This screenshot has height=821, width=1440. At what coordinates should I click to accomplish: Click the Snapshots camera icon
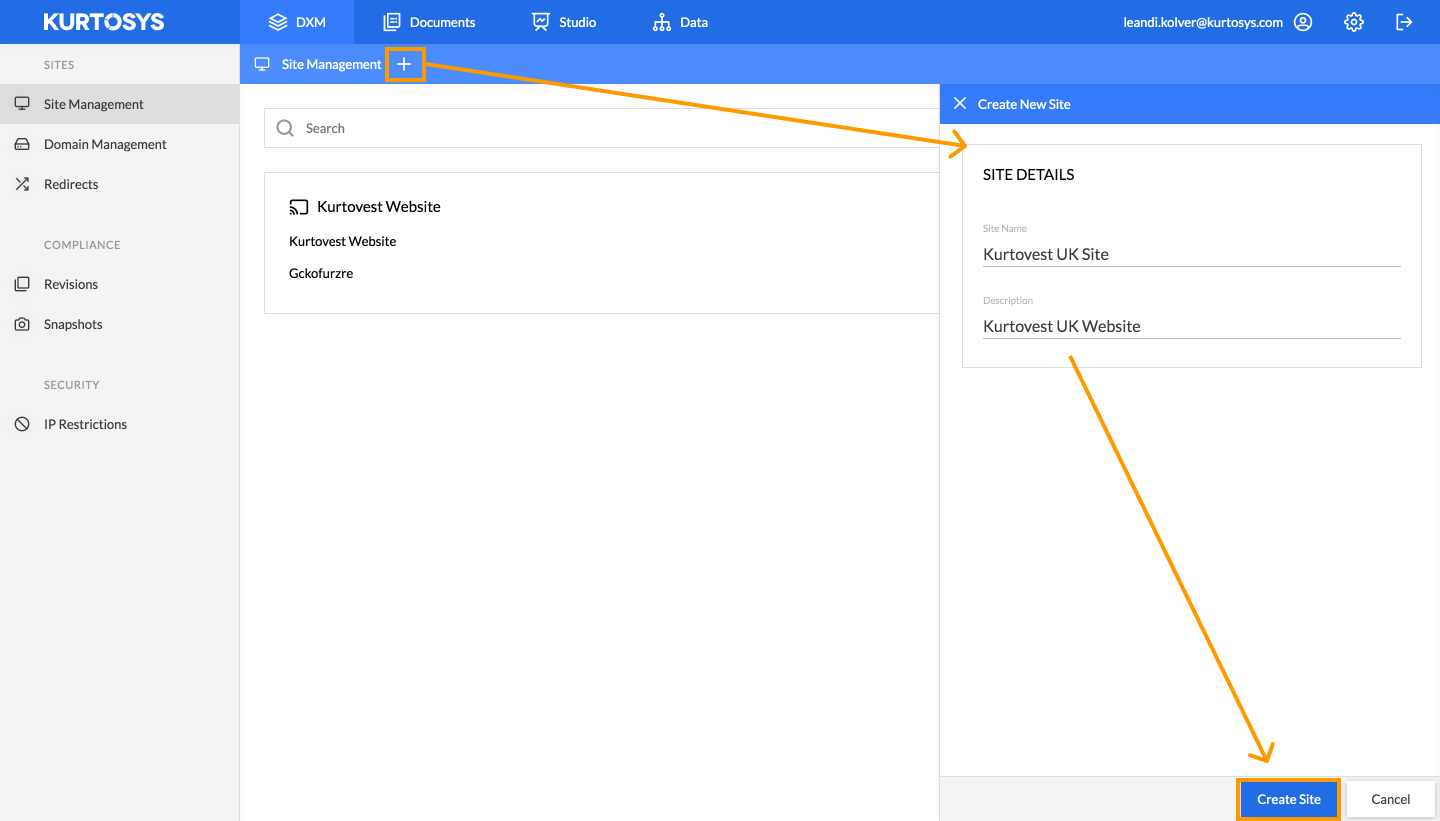[22, 324]
